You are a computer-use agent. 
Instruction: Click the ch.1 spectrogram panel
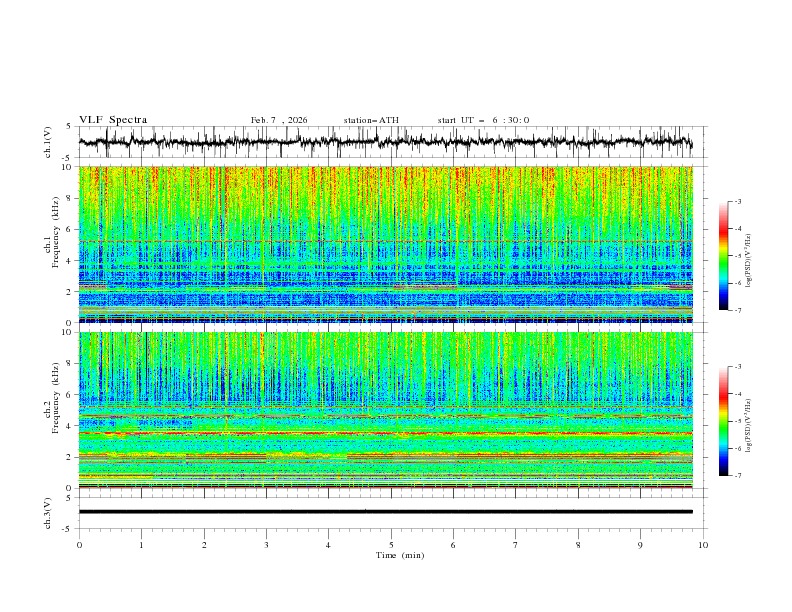[386, 244]
